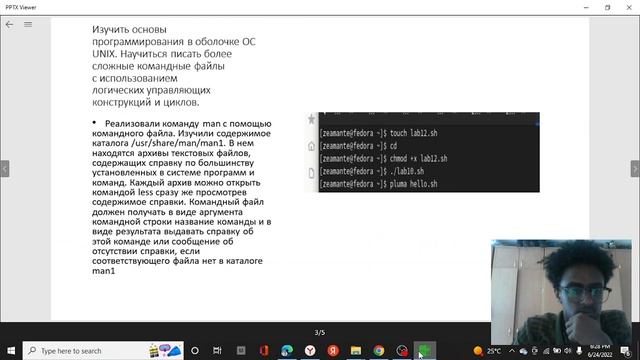Open the round dark app icon next to Chrome
This screenshot has height=360, width=640.
[402, 351]
